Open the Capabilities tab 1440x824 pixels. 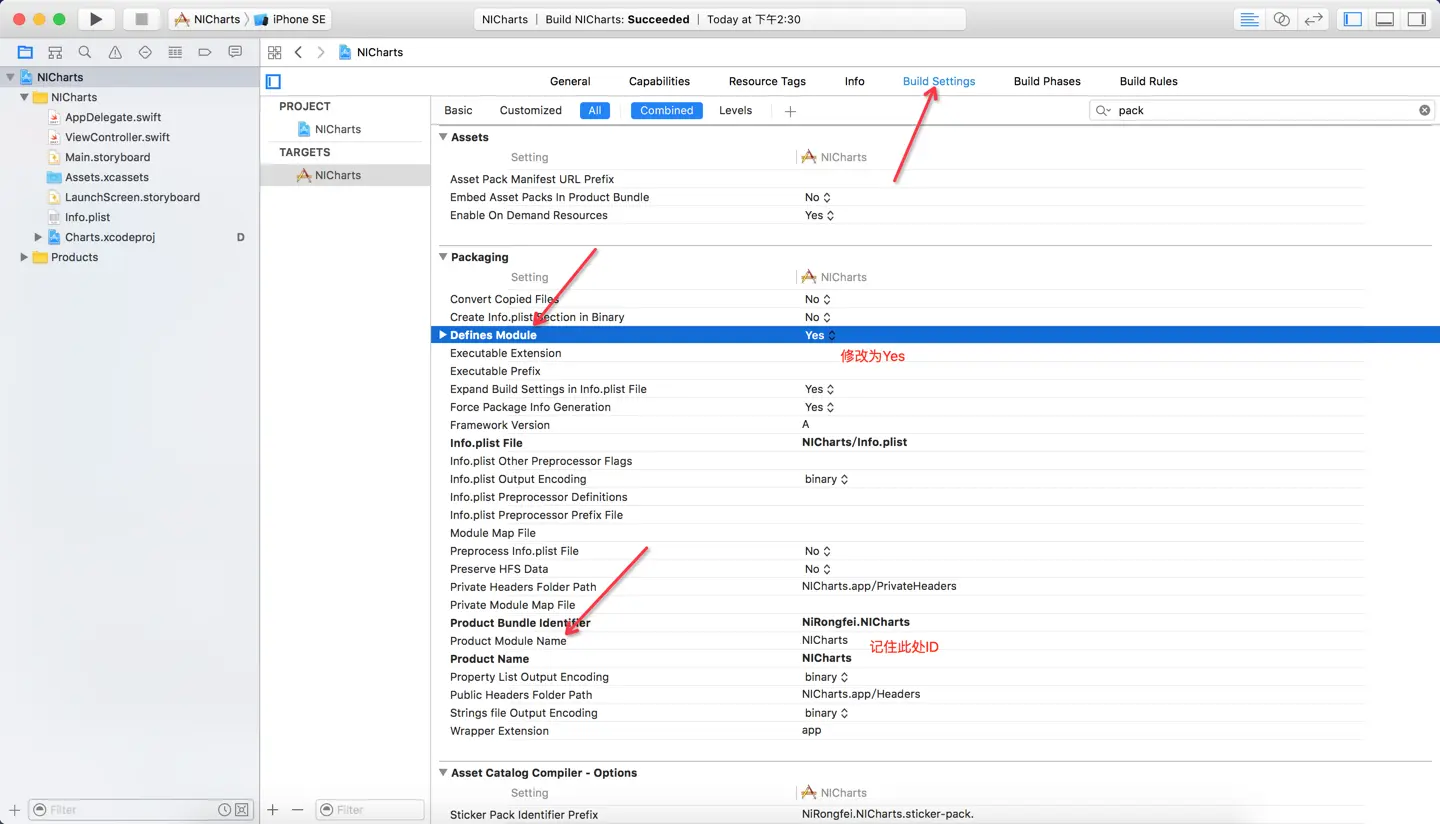(x=659, y=81)
